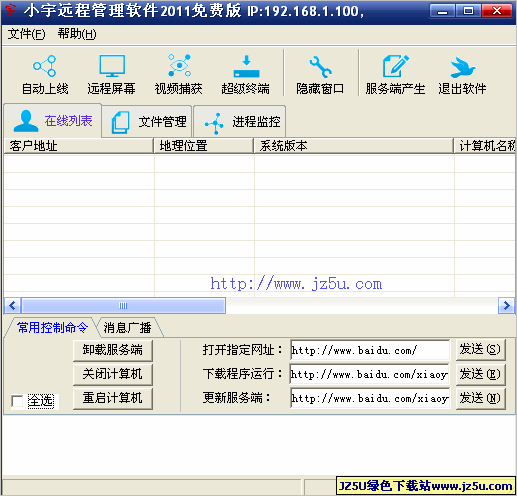Switch to 进程监控 tab
This screenshot has width=517, height=496.
coord(240,121)
